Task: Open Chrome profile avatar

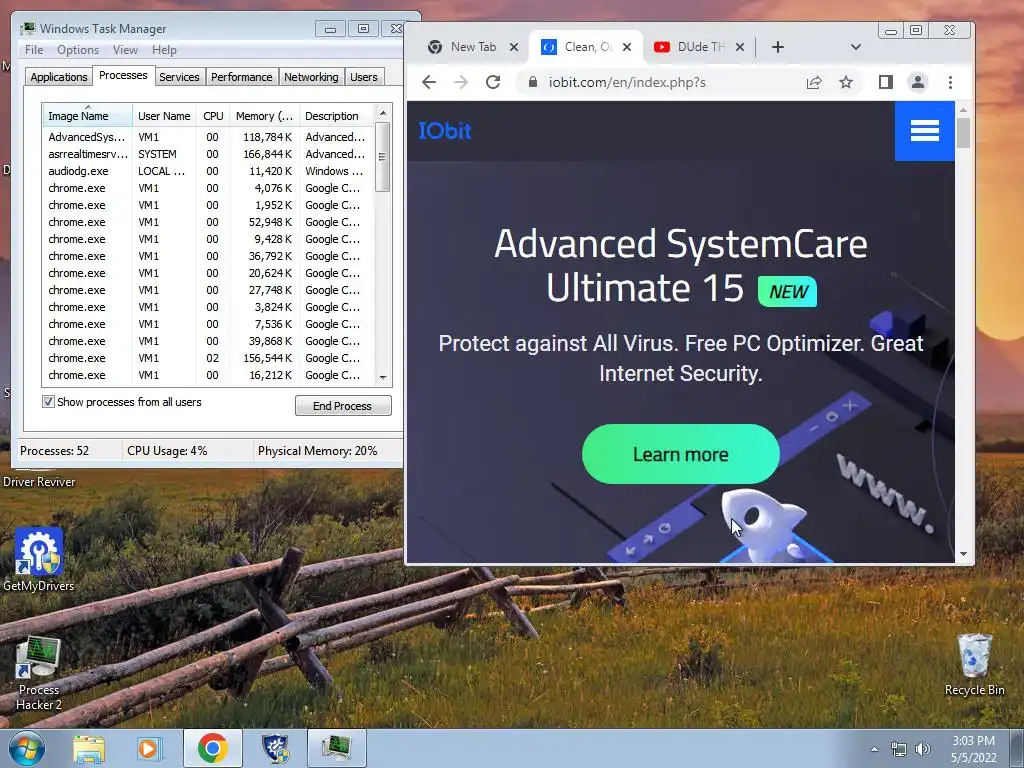Action: tap(918, 82)
